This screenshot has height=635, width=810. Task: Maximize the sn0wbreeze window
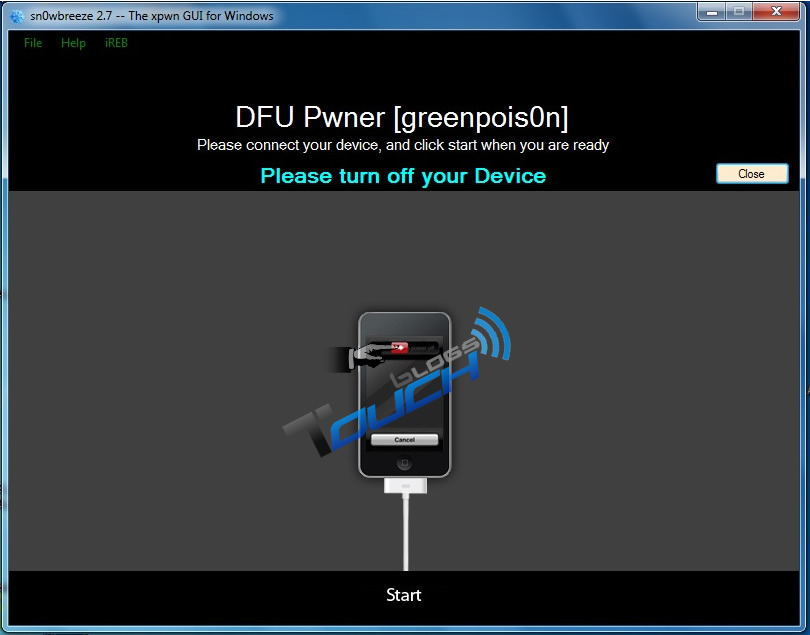point(739,11)
